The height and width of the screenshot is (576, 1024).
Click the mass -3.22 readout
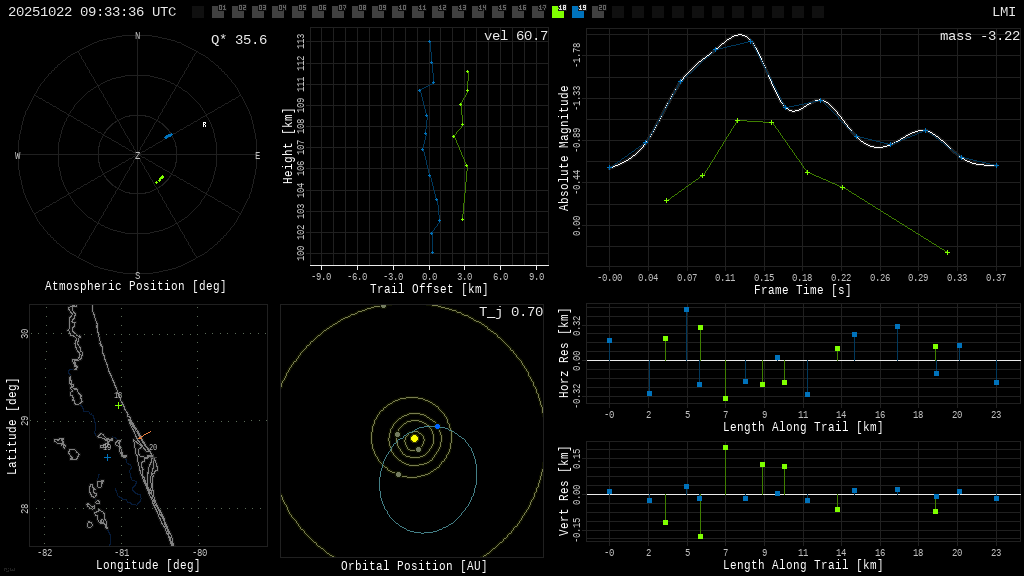coord(979,36)
